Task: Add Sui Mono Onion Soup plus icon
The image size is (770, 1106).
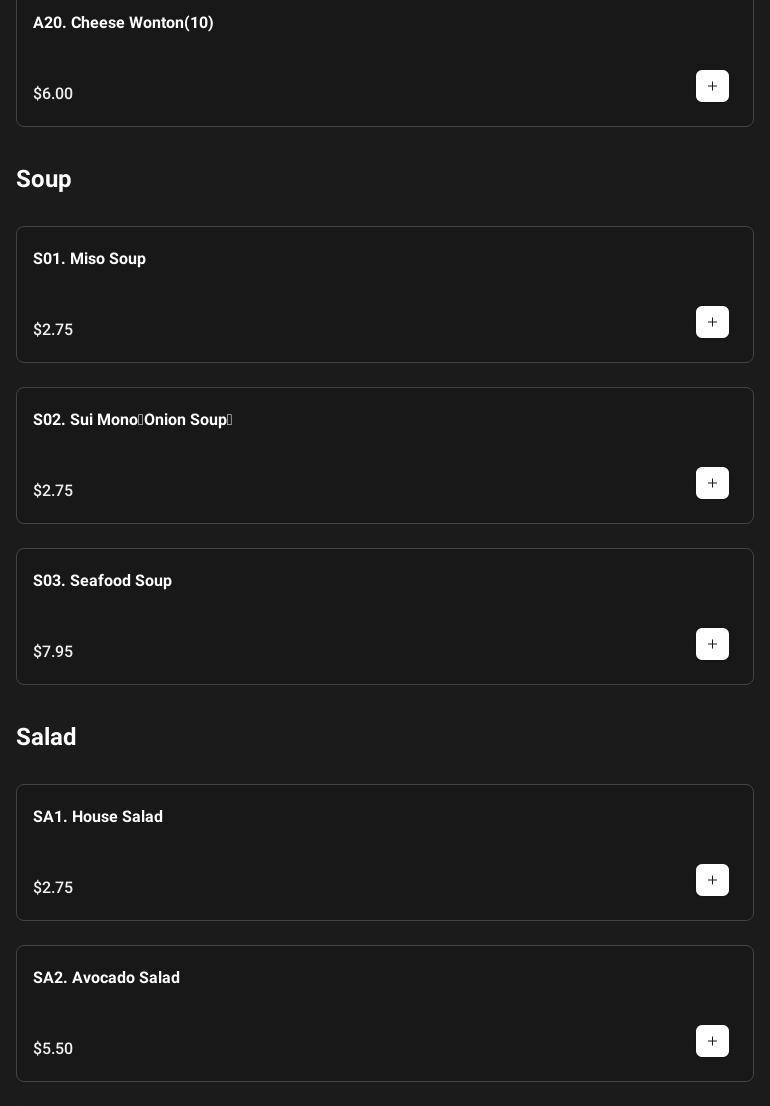Action: [x=712, y=483]
